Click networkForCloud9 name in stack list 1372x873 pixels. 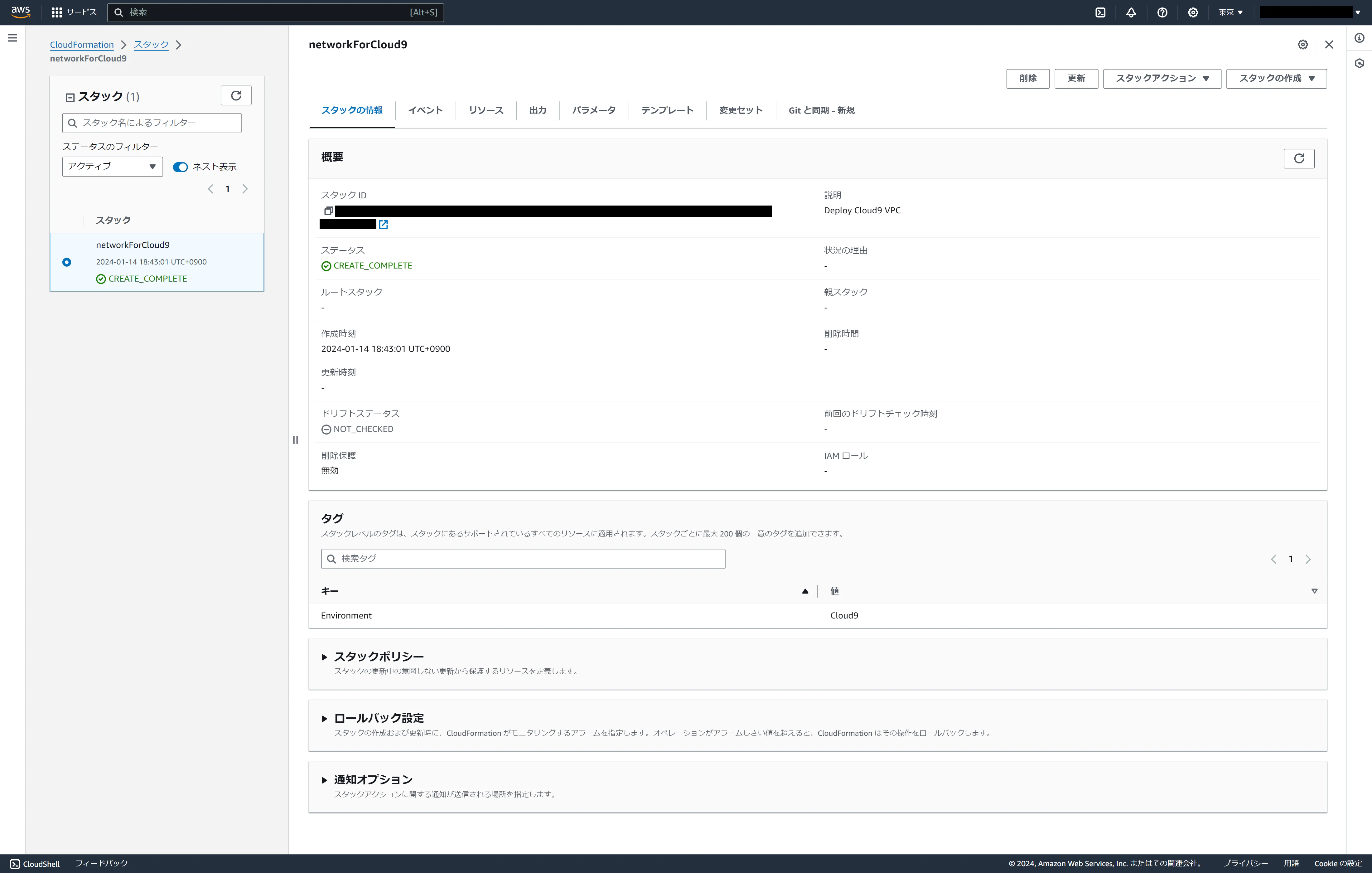tap(133, 245)
